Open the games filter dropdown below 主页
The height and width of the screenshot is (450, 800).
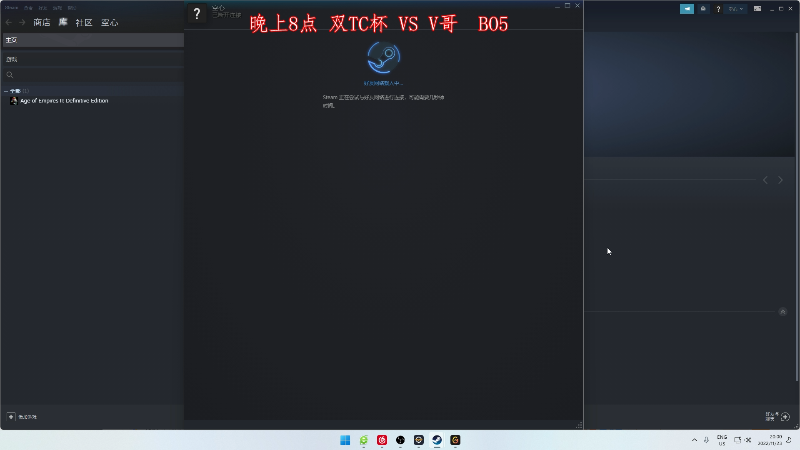point(92,59)
